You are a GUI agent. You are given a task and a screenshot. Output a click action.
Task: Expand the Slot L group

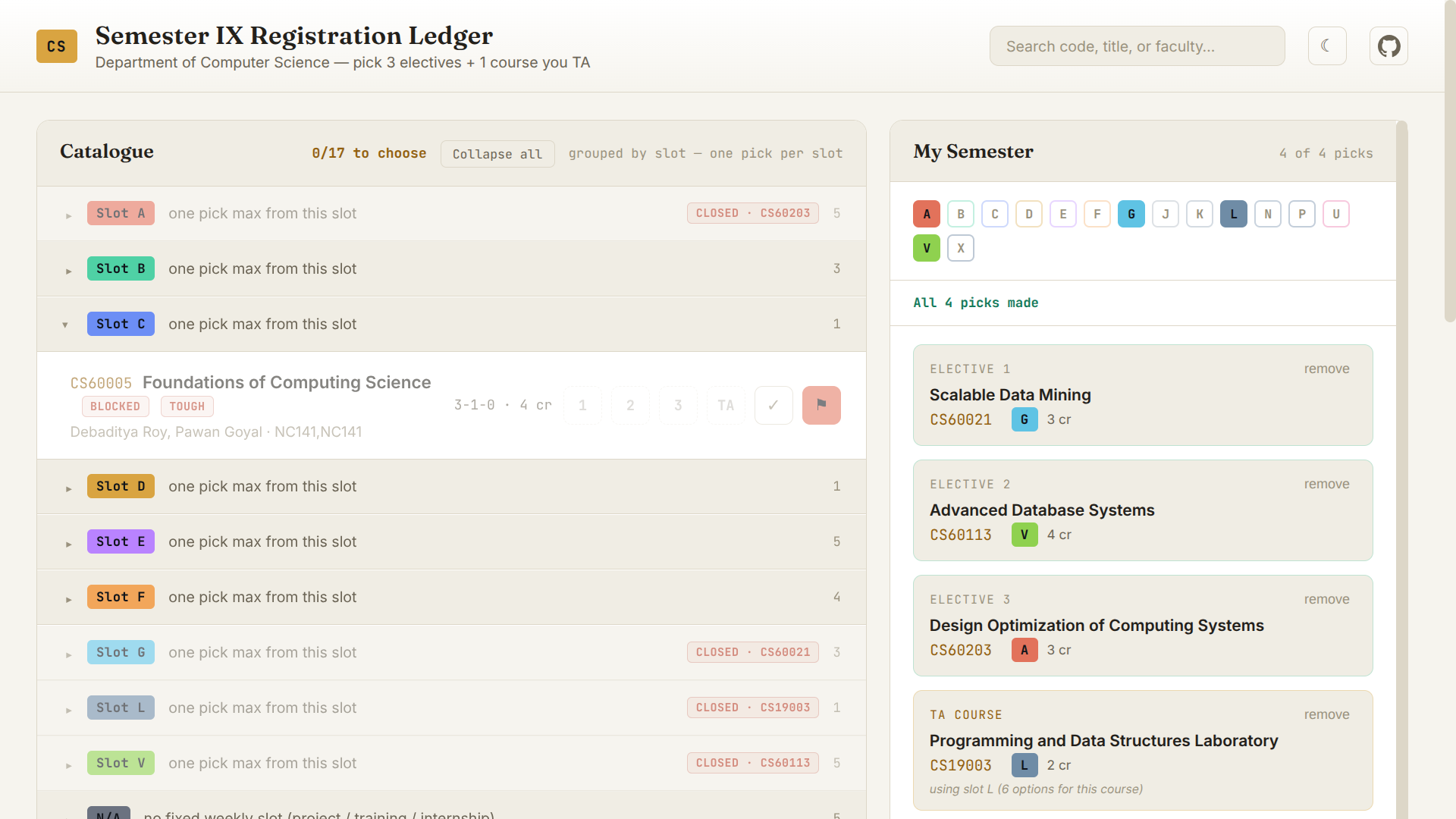click(451, 708)
